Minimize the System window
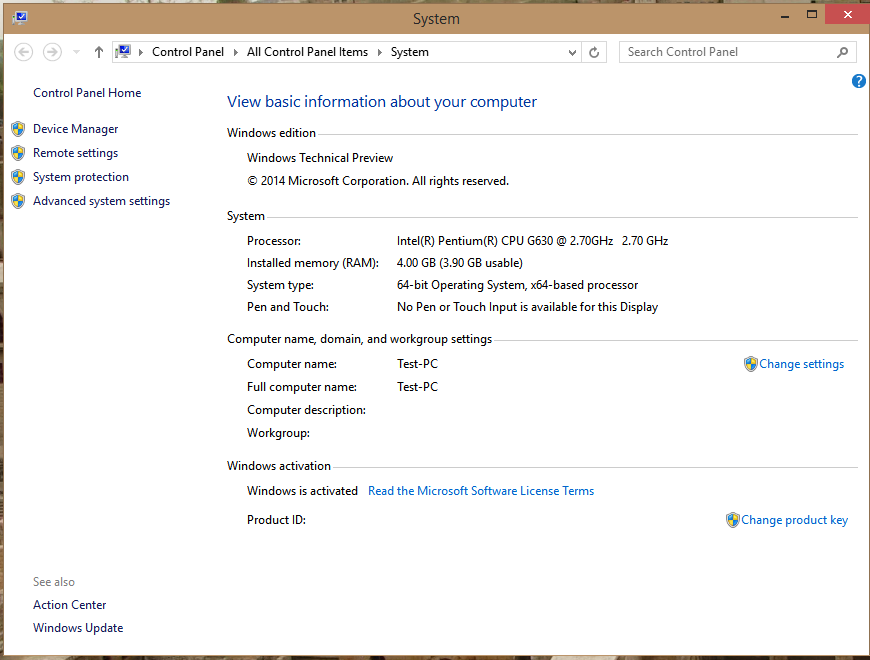Image resolution: width=870 pixels, height=660 pixels. [x=785, y=16]
